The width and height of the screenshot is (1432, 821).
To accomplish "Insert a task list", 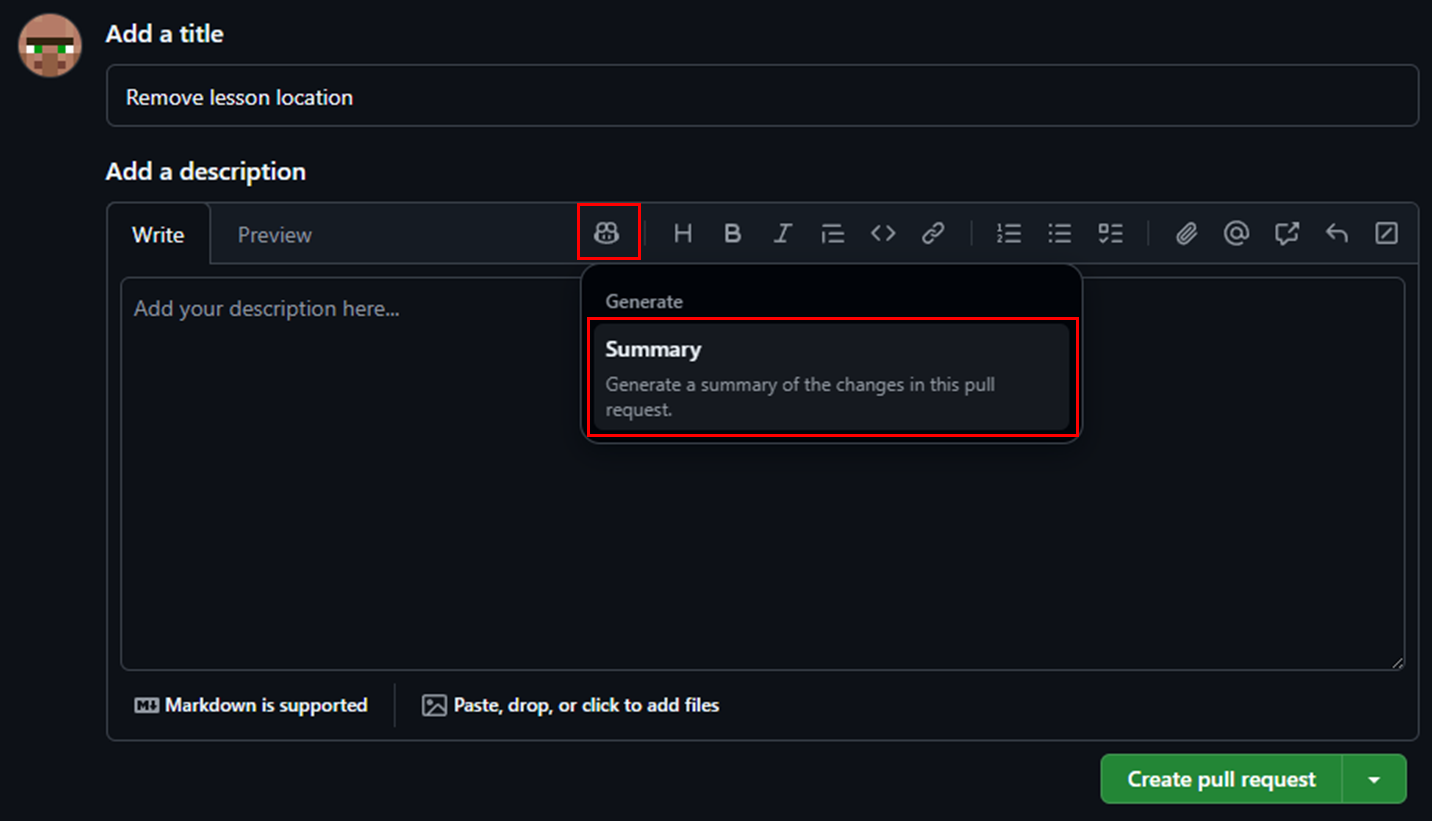I will click(1110, 233).
